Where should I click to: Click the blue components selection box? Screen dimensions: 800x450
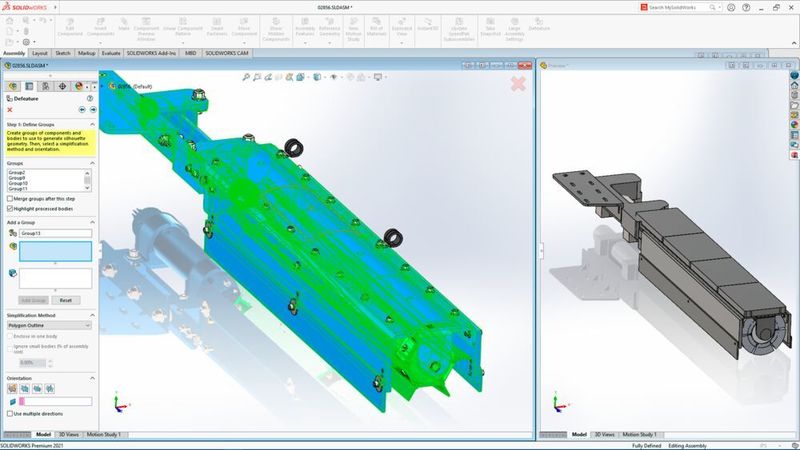56,252
